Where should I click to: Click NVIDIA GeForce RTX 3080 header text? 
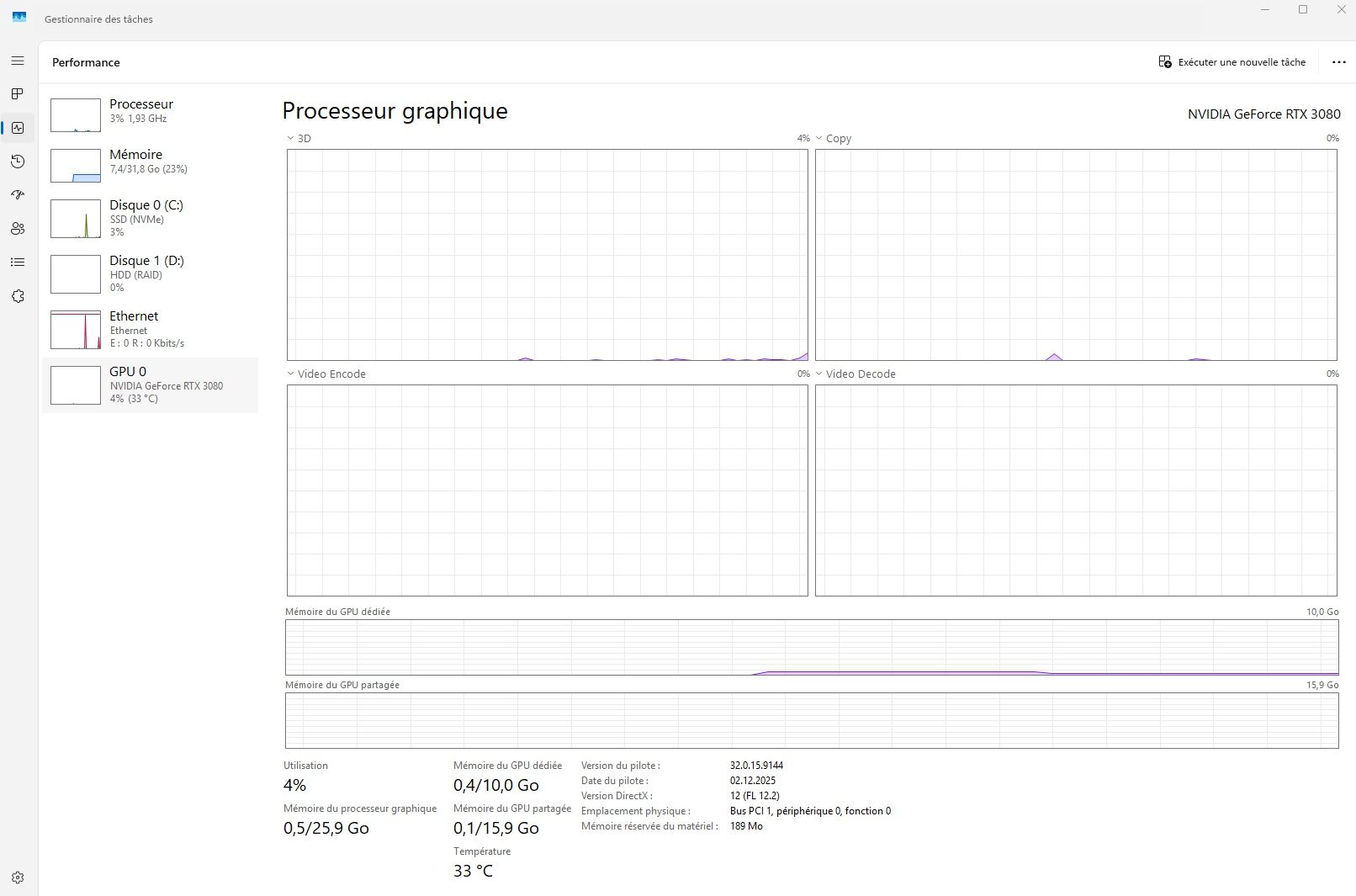pyautogui.click(x=1263, y=114)
